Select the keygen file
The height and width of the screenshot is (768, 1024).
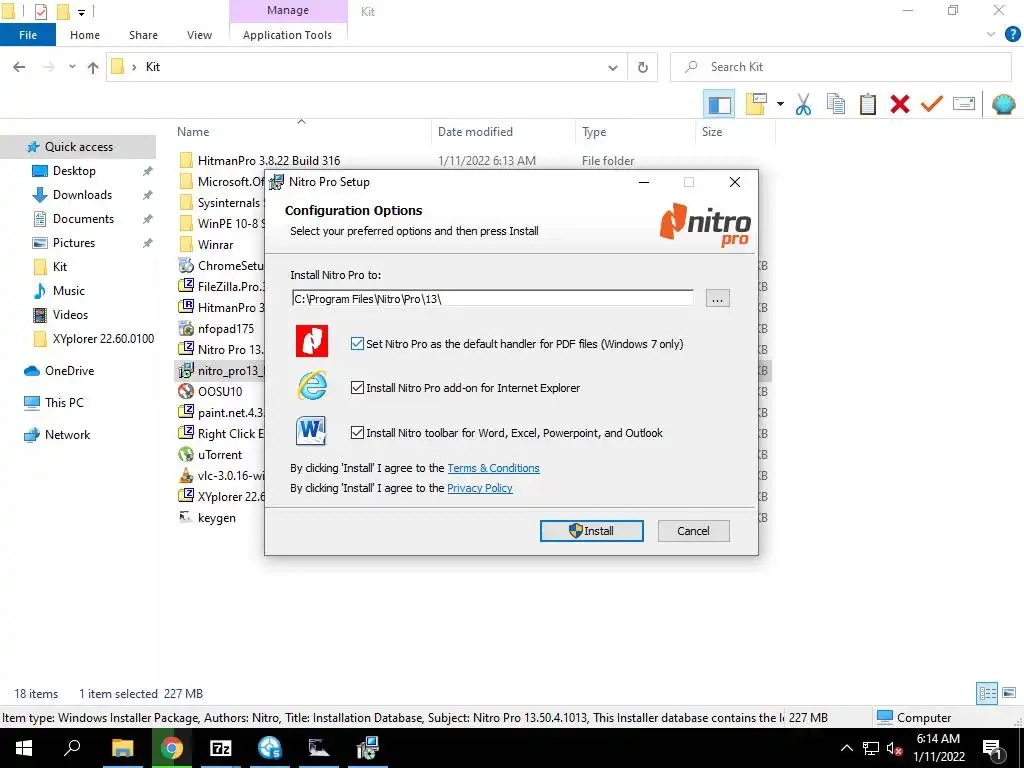[x=216, y=518]
